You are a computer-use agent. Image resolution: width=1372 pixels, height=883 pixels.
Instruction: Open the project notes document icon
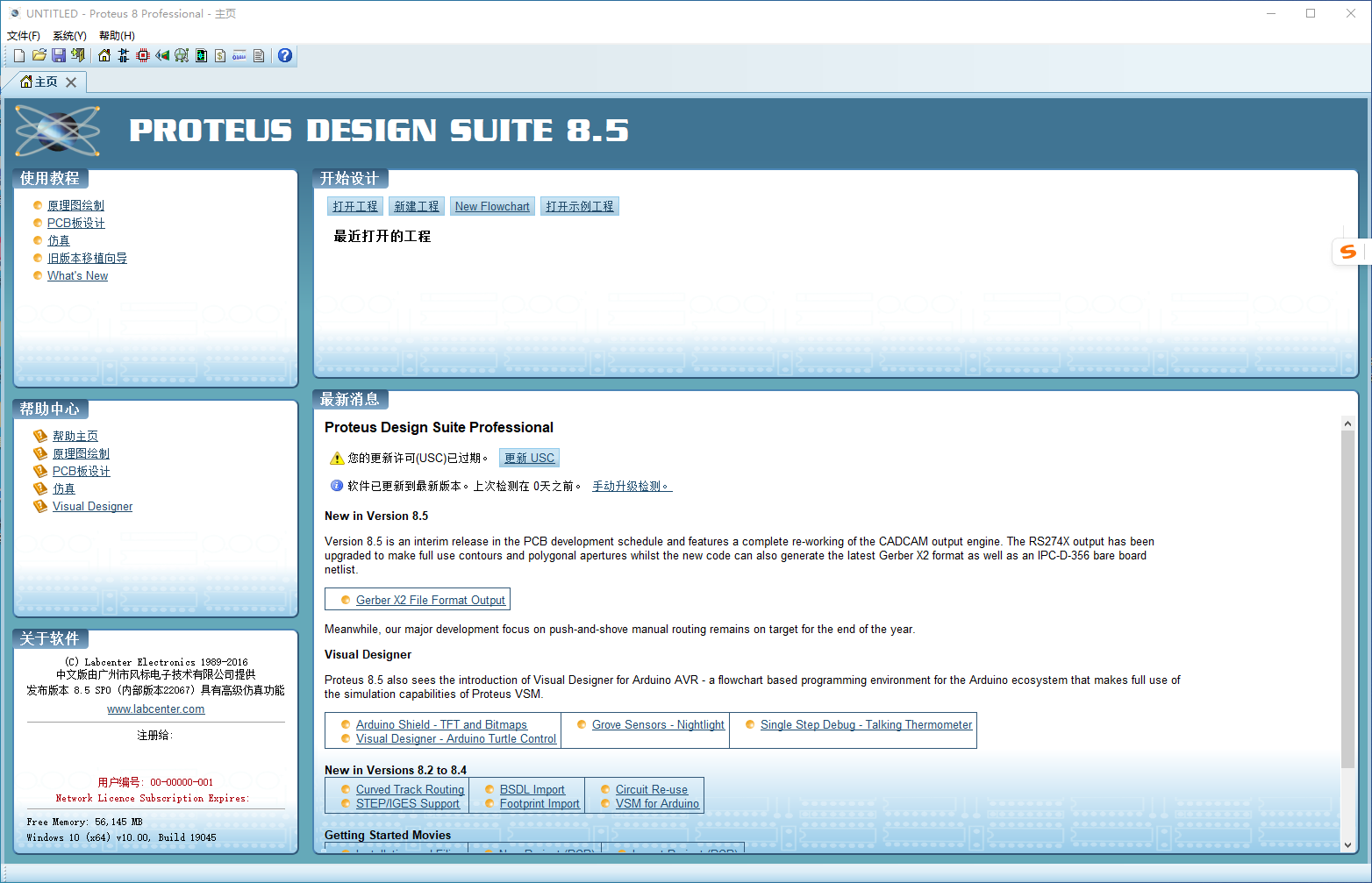pyautogui.click(x=259, y=55)
